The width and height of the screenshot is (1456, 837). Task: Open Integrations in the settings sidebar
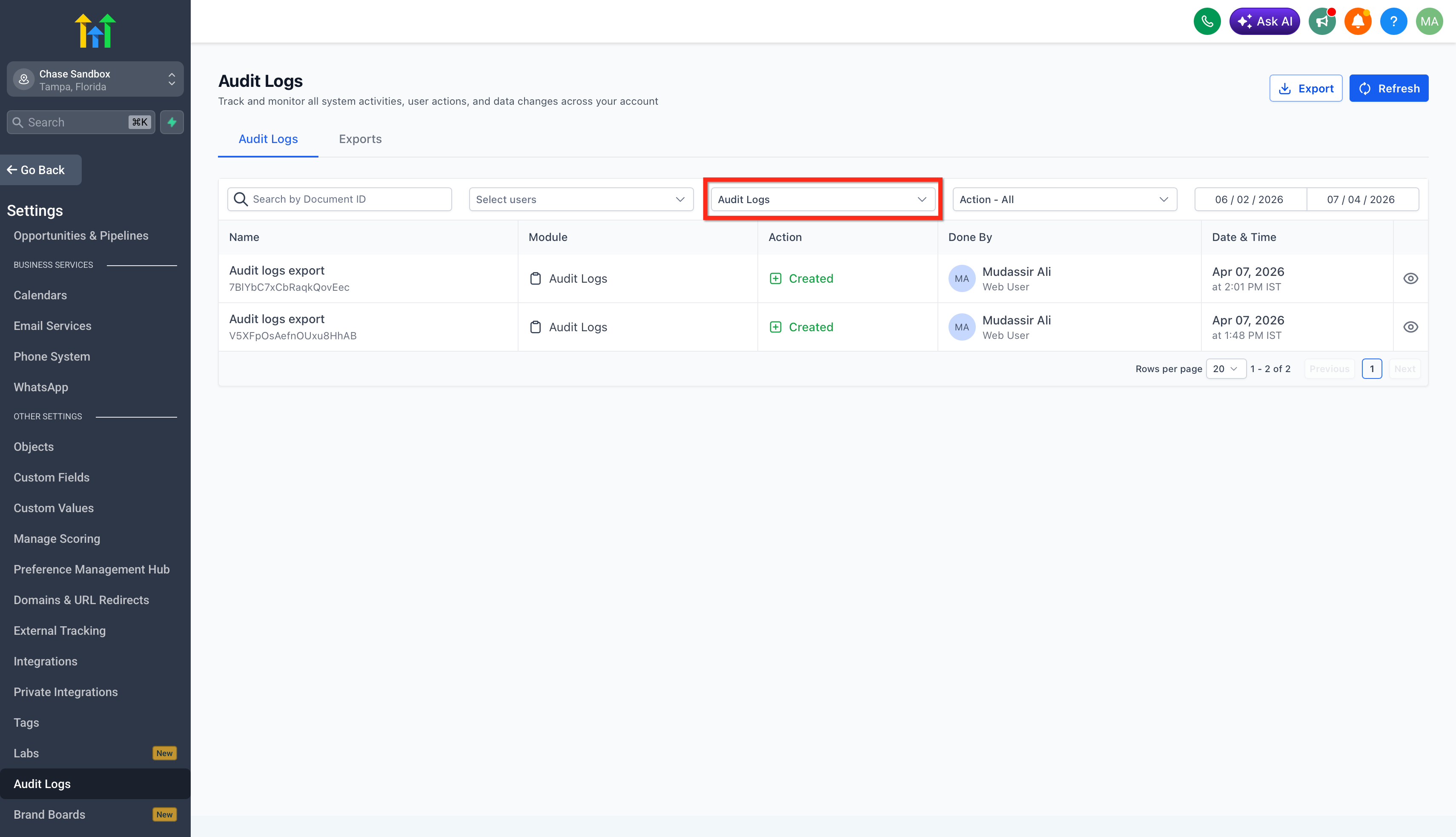(x=46, y=661)
